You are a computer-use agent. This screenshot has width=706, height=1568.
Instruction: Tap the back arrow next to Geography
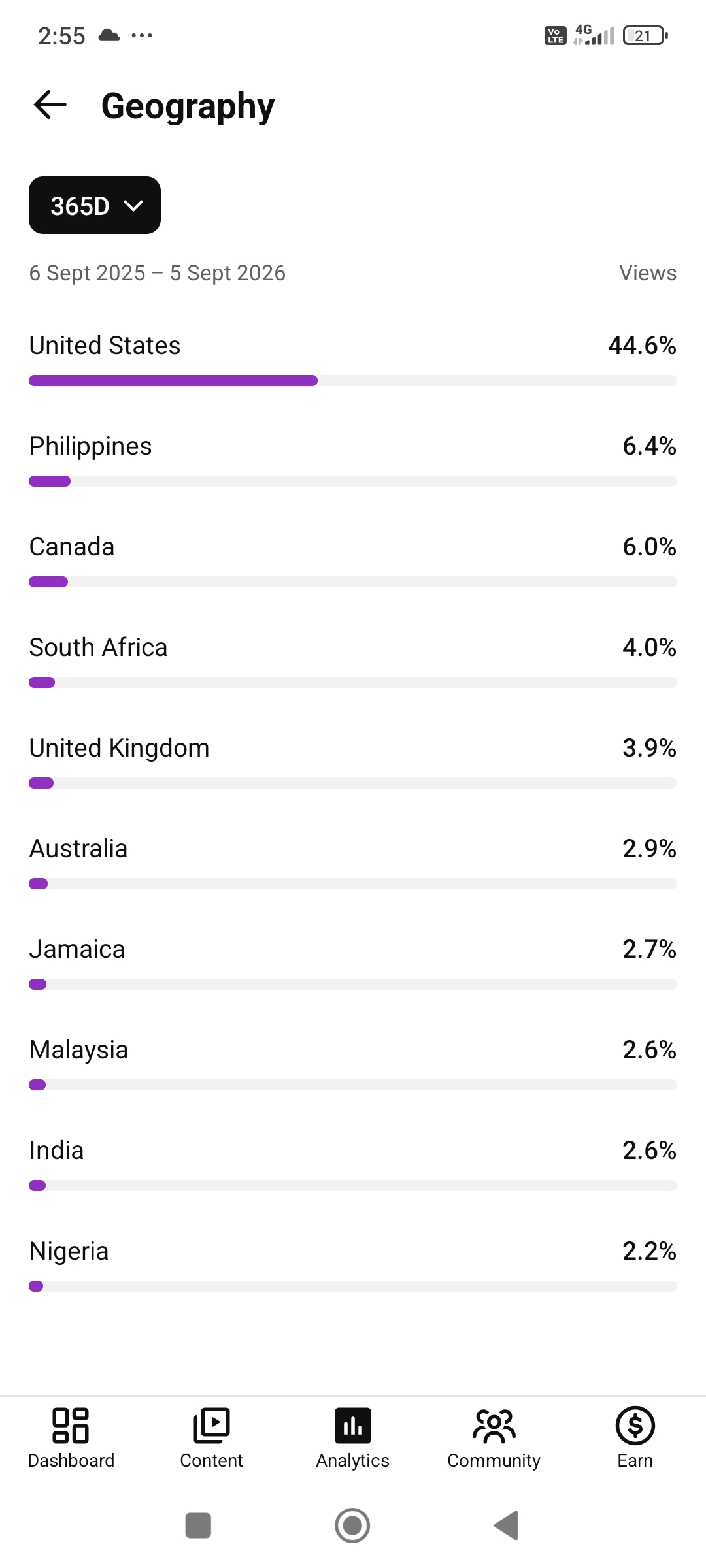(50, 105)
